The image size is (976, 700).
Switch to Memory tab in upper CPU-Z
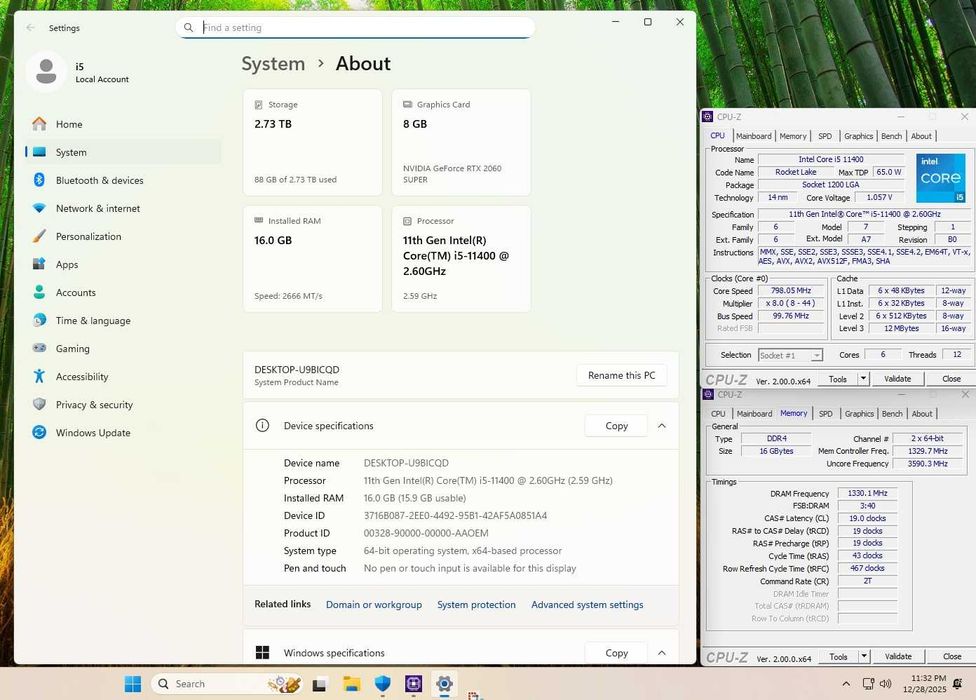(x=792, y=136)
